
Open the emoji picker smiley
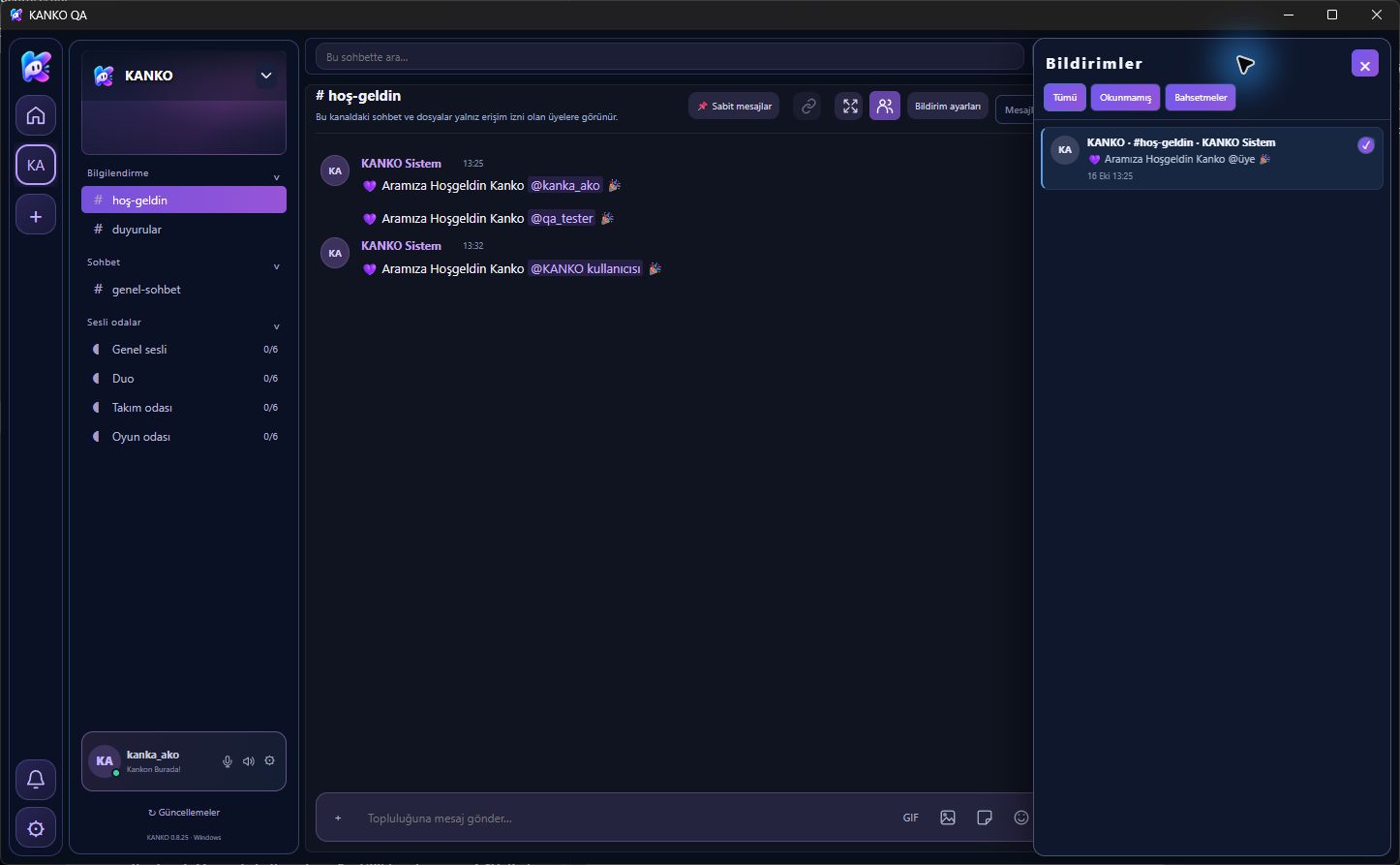(x=1020, y=819)
